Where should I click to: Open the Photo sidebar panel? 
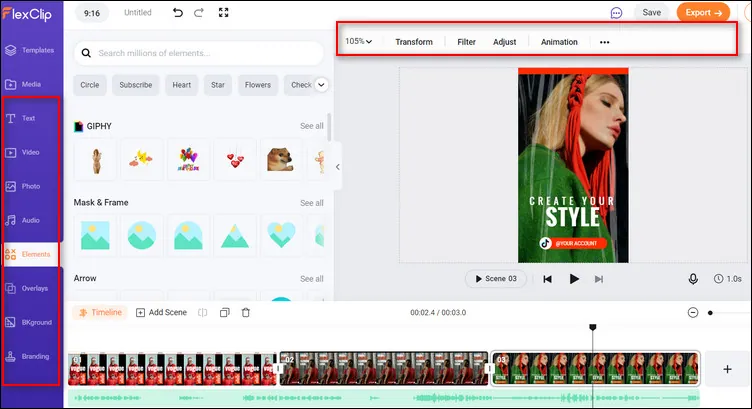pyautogui.click(x=24, y=186)
